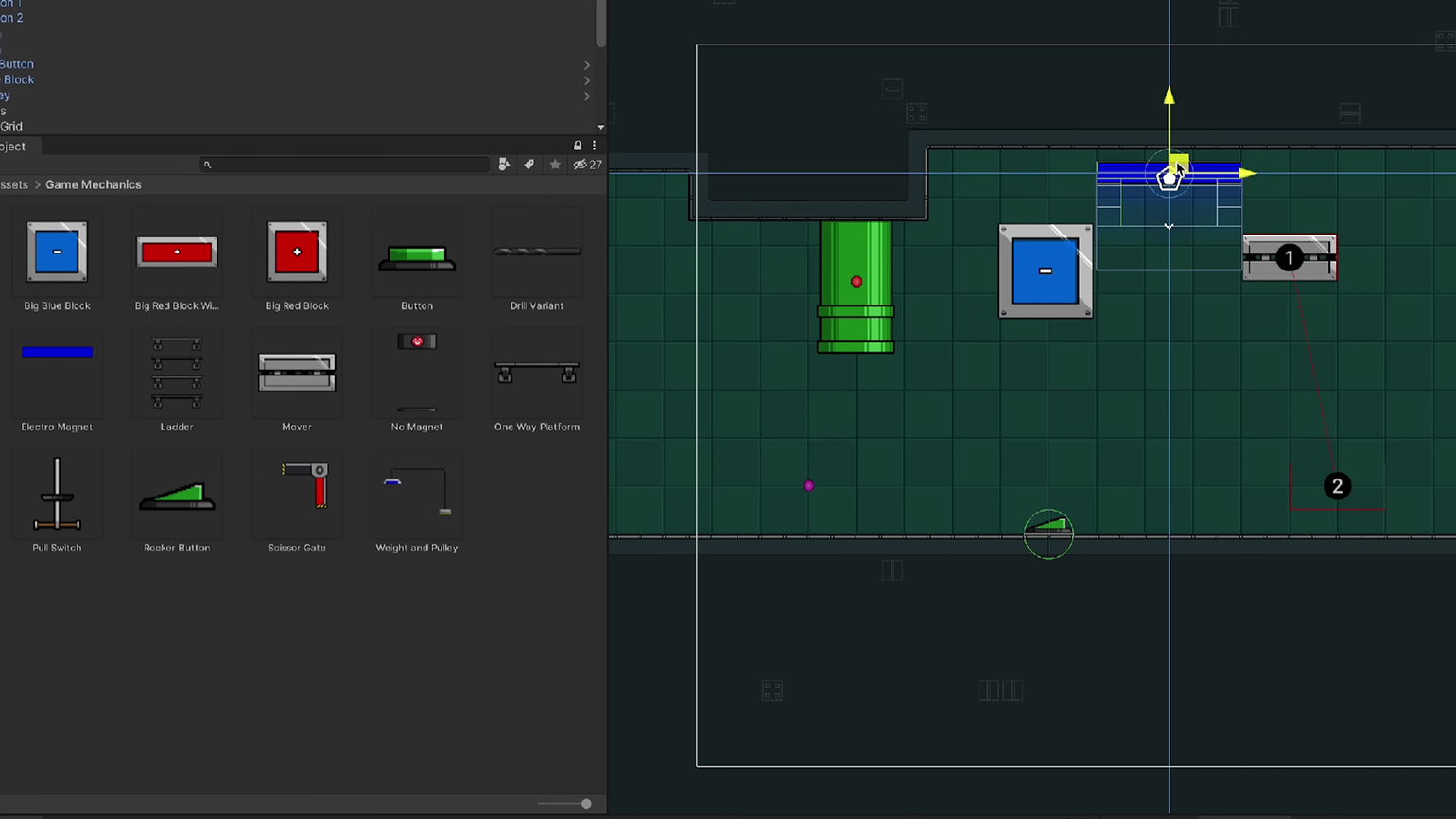Click the Project search field
Viewport: 1456px width, 819px height.
point(345,165)
